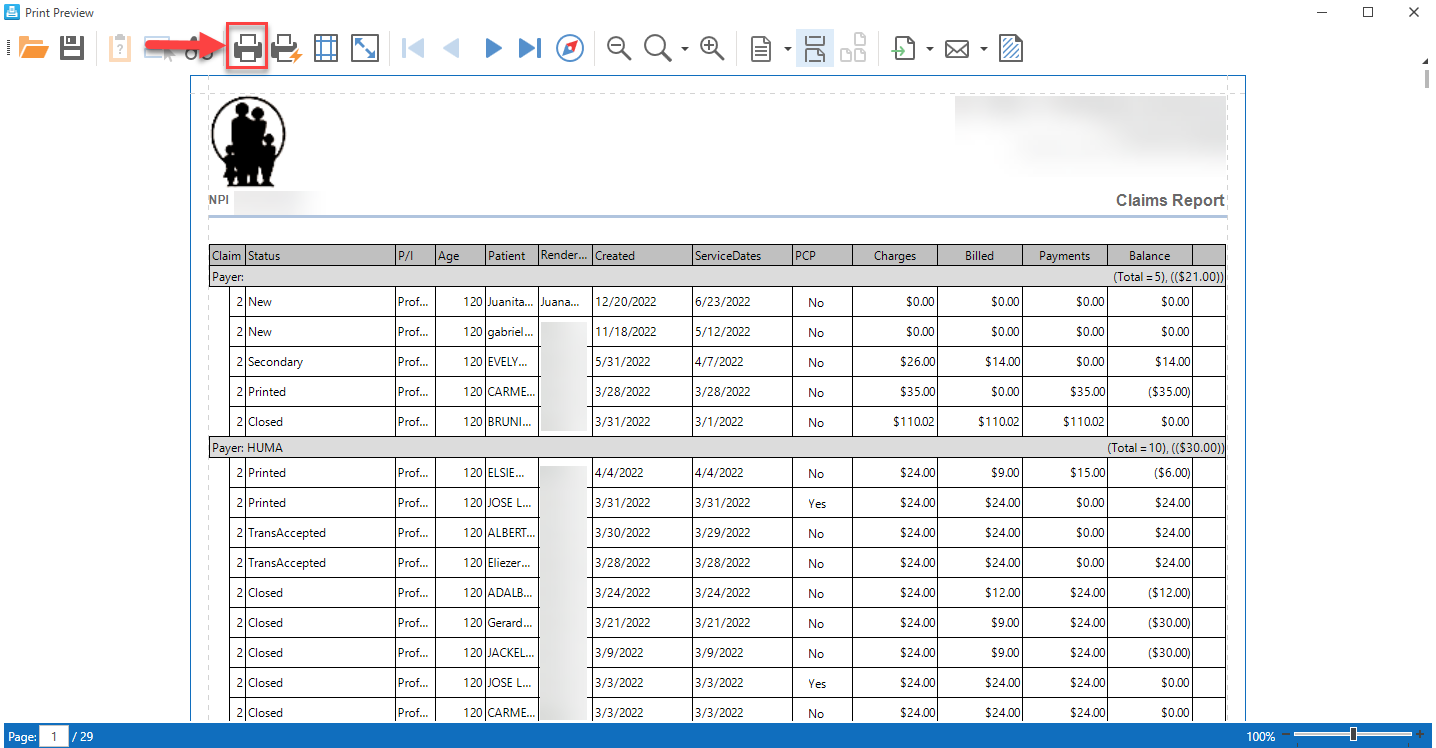Click the Export document icon
This screenshot has width=1436, height=748.
[905, 48]
